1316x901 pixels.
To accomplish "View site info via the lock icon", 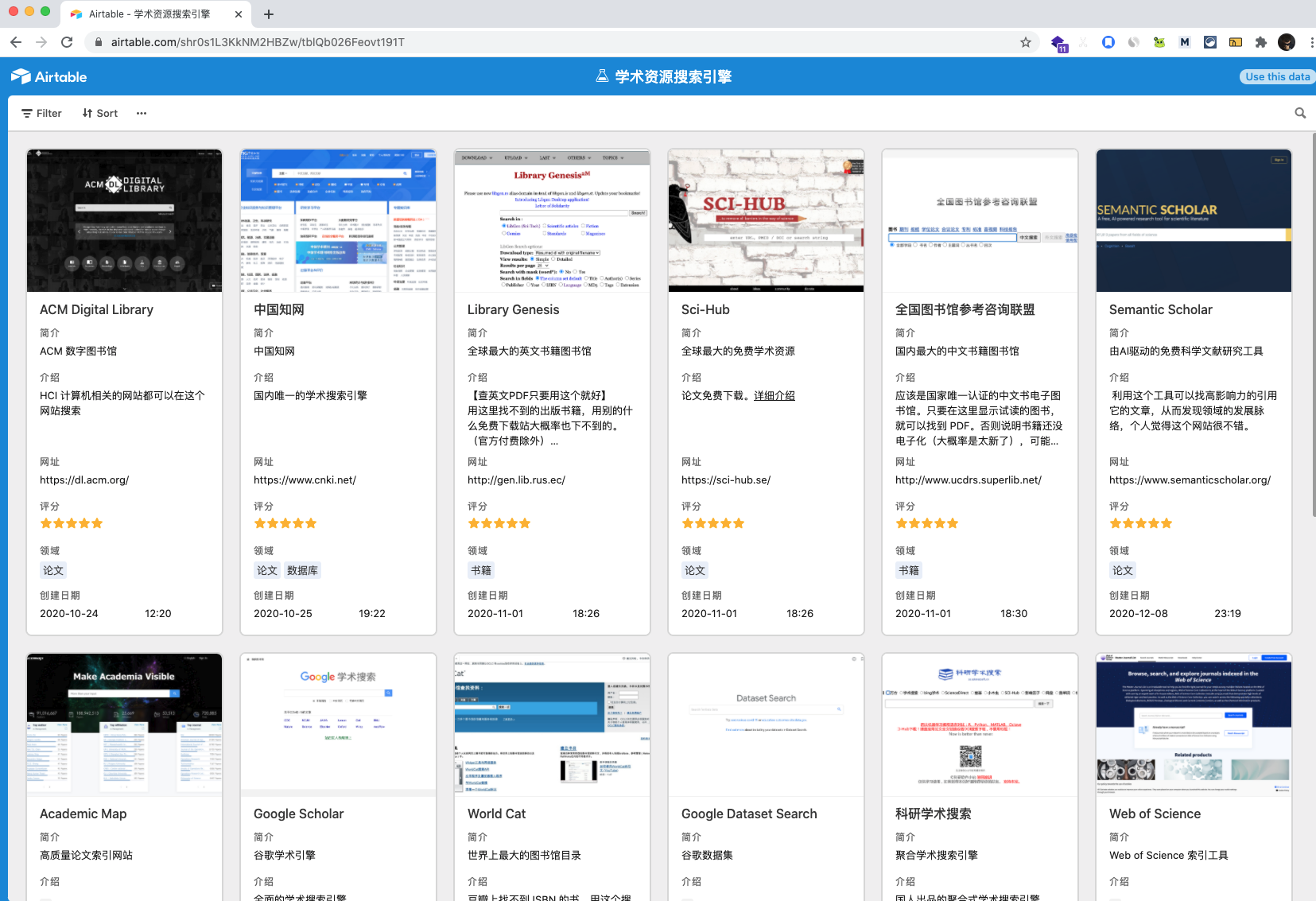I will [99, 42].
